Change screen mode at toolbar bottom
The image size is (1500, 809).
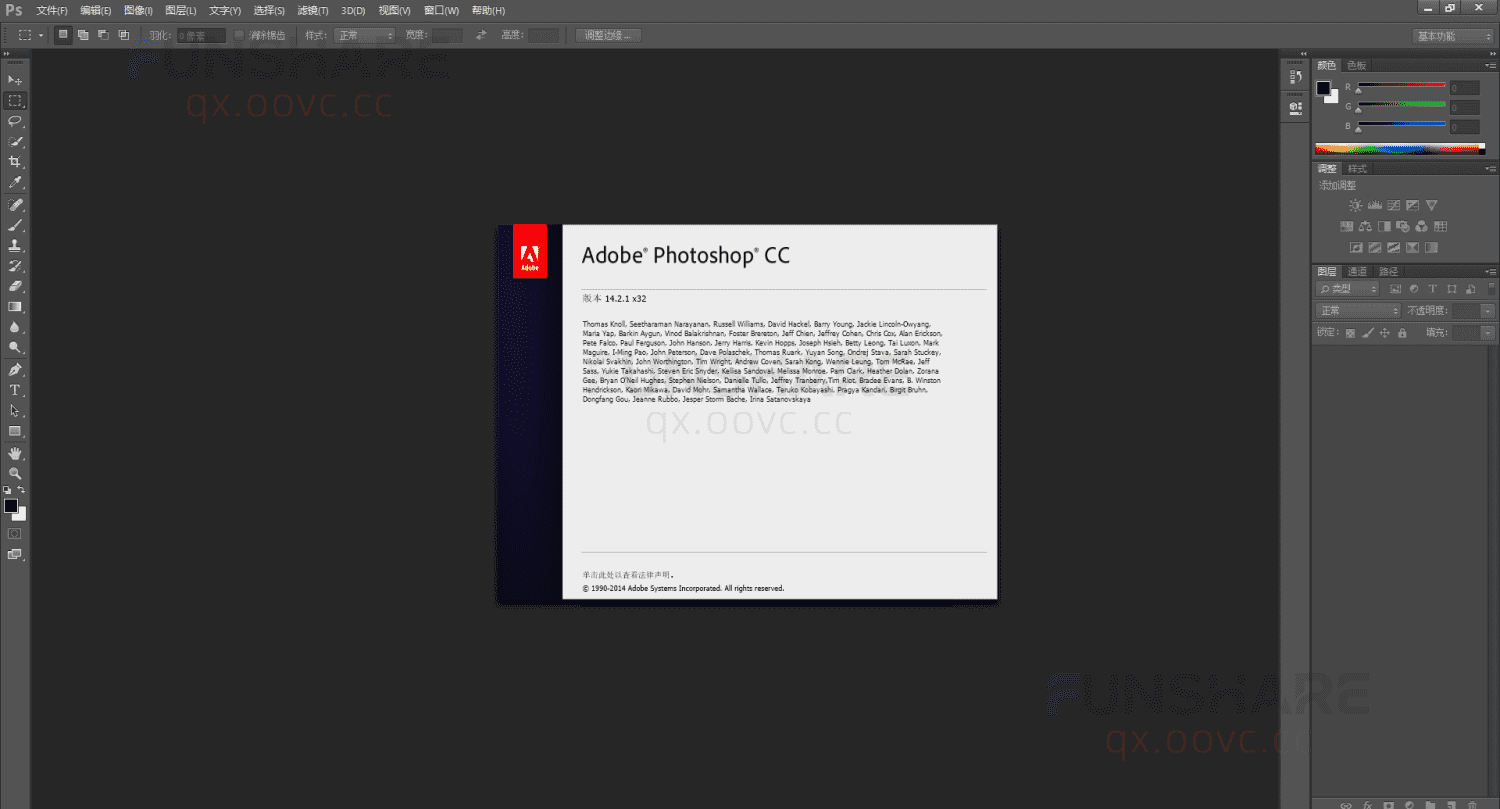click(15, 553)
